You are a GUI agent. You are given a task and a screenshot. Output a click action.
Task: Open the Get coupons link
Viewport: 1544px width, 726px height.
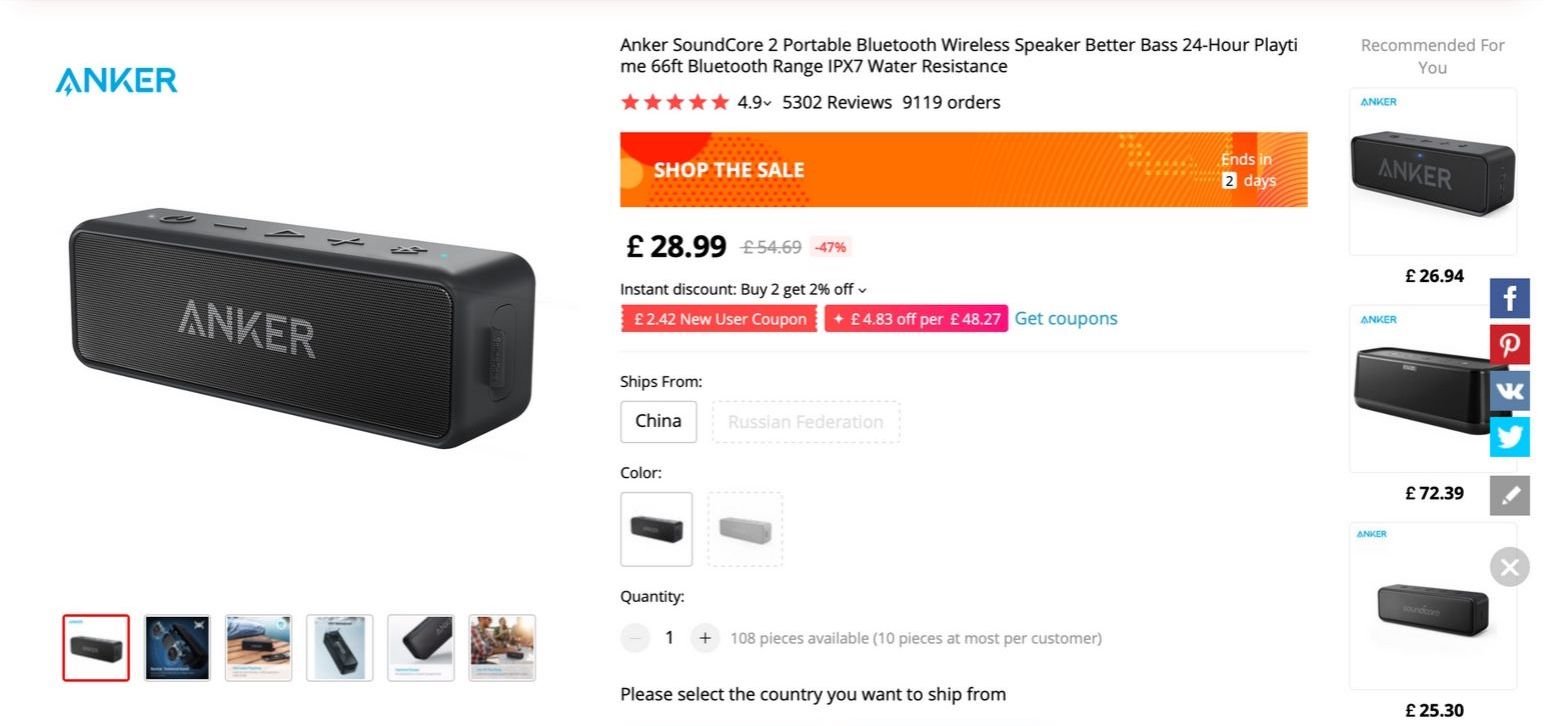point(1065,318)
